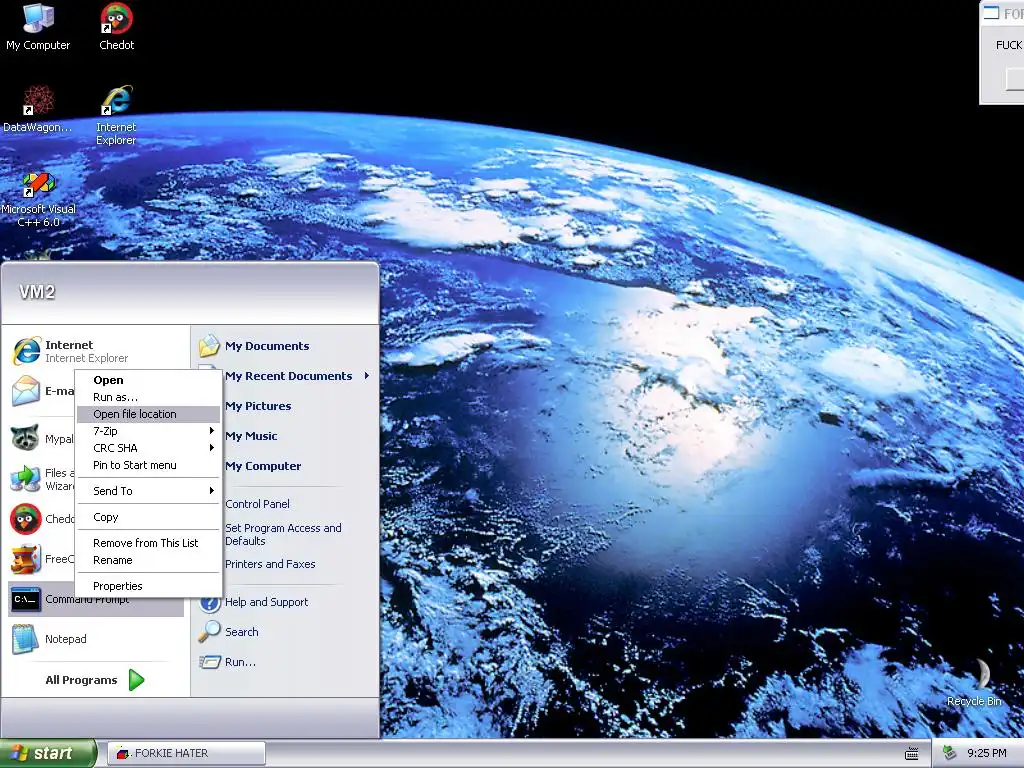Image resolution: width=1024 pixels, height=768 pixels.
Task: Choose Remove from This List
Action: pyautogui.click(x=148, y=543)
